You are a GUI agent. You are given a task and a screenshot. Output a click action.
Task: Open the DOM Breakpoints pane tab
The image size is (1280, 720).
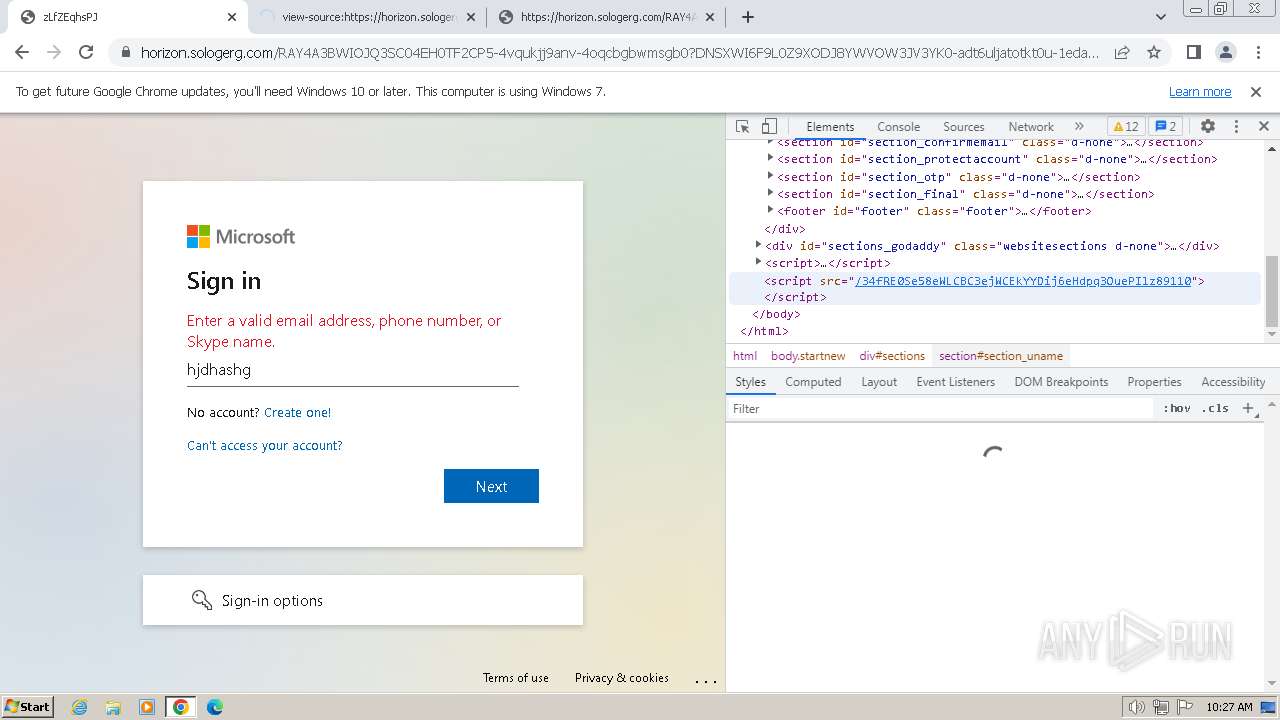[1061, 382]
